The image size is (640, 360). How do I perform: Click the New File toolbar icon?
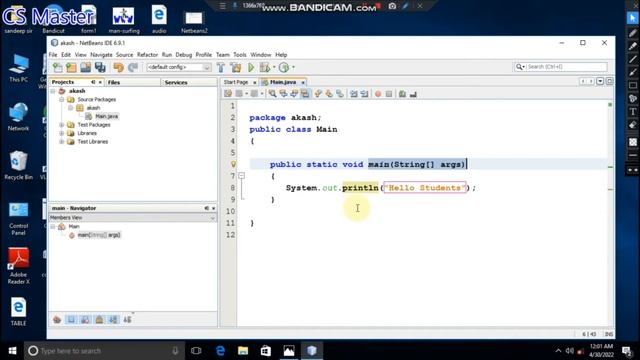coord(58,67)
